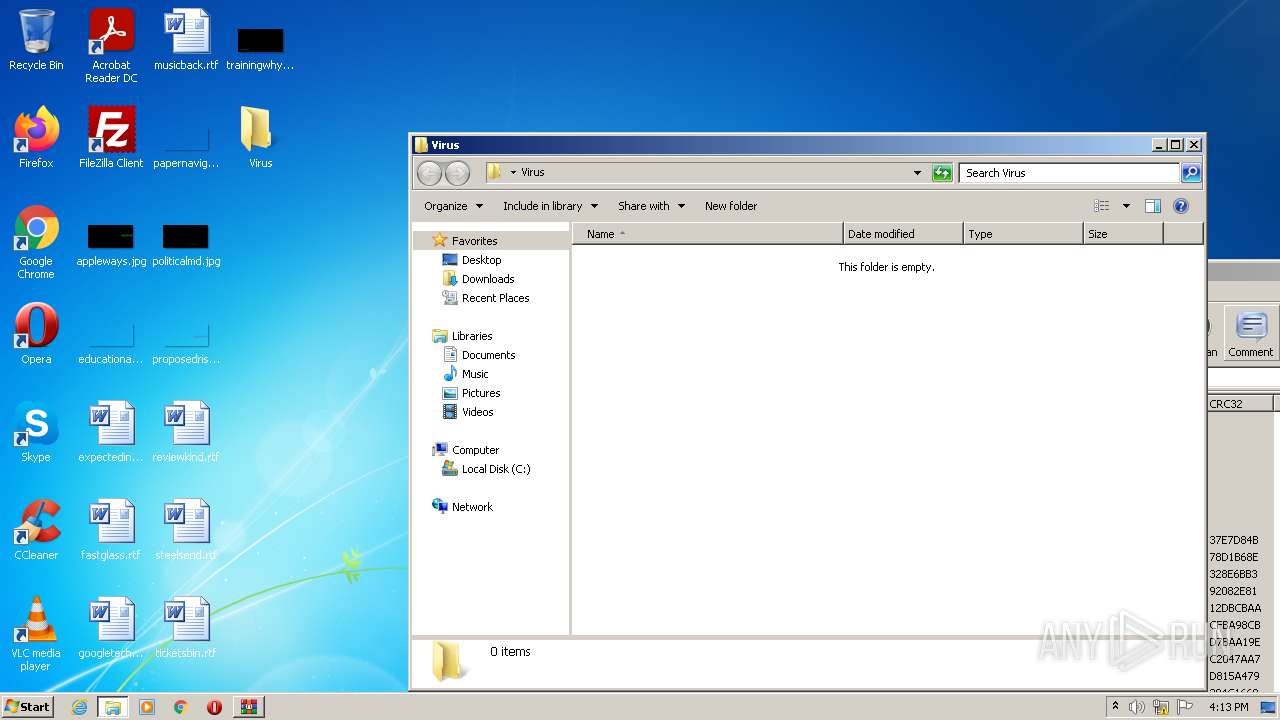Toggle the preview pane button
Image resolution: width=1280 pixels, height=720 pixels.
[1153, 206]
